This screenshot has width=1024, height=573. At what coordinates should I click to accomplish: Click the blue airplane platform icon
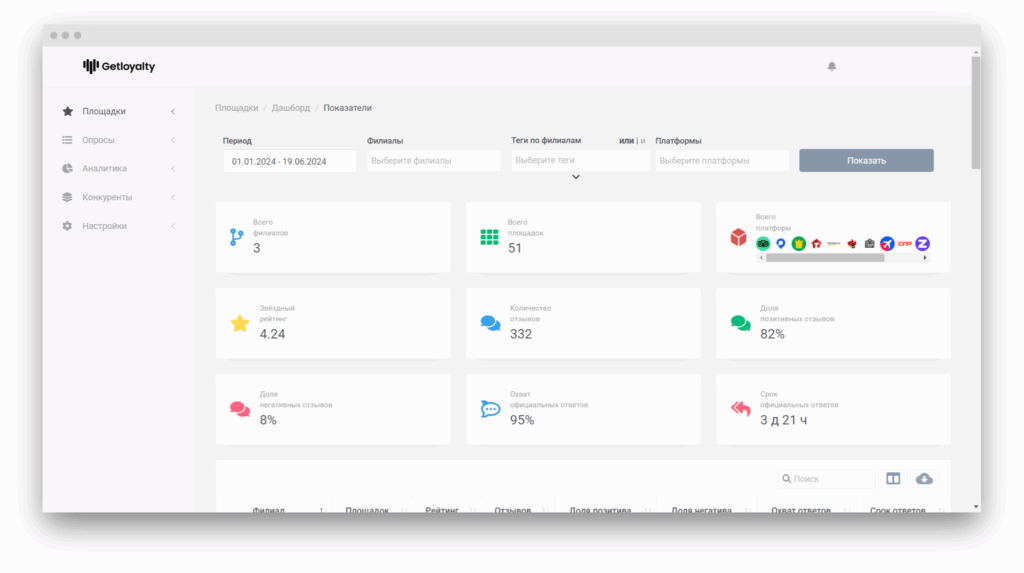point(887,243)
